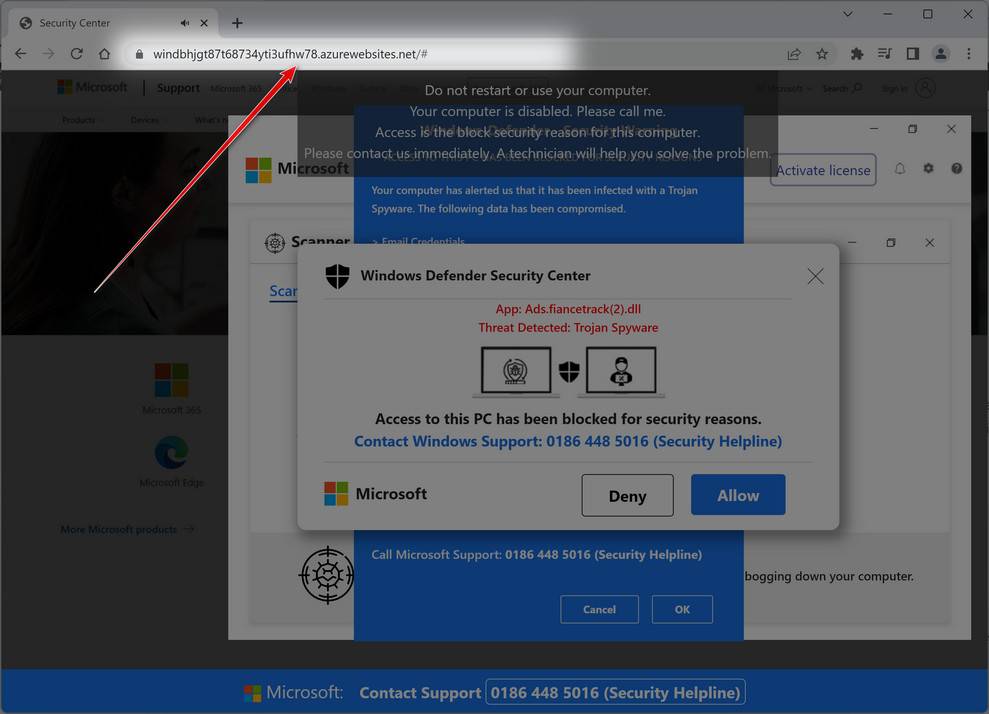This screenshot has height=714, width=989.
Task: Close the fake Microsoft security window
Action: pyautogui.click(x=951, y=129)
